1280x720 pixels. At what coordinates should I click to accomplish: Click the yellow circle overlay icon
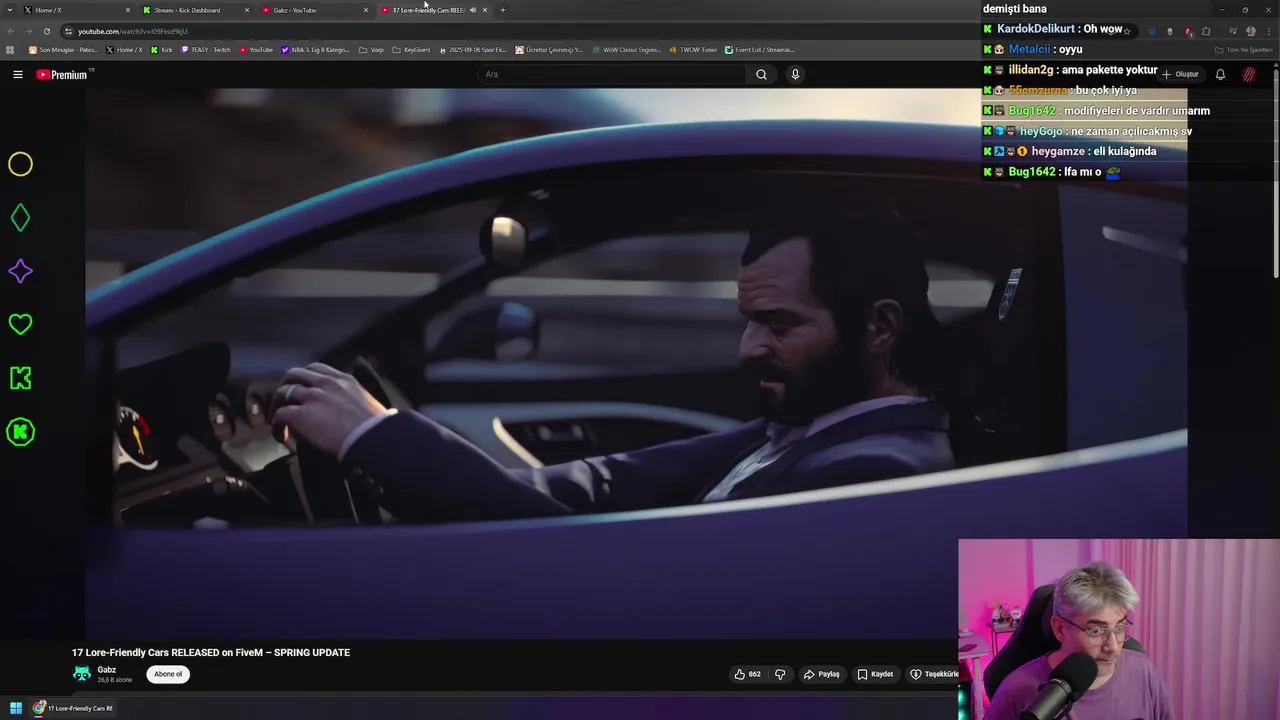[20, 164]
